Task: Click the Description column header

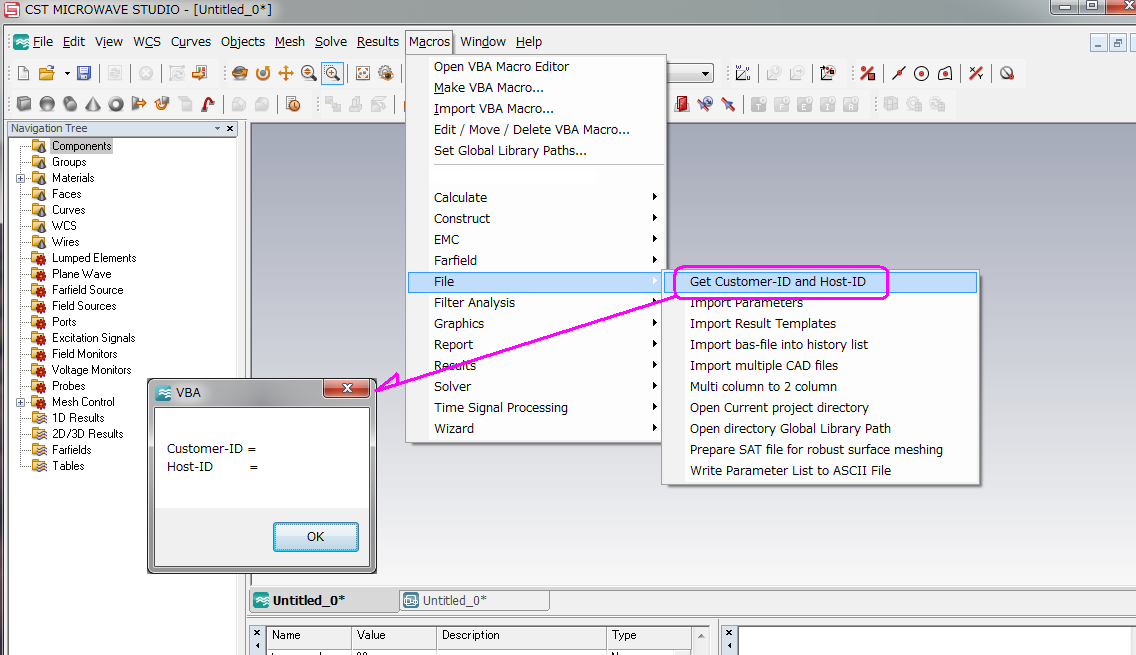Action: coord(521,635)
